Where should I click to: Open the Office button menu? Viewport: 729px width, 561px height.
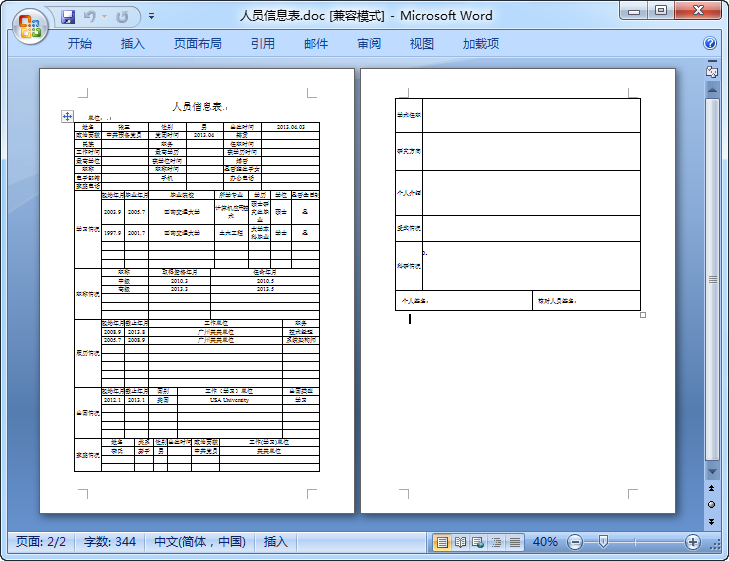pyautogui.click(x=30, y=26)
